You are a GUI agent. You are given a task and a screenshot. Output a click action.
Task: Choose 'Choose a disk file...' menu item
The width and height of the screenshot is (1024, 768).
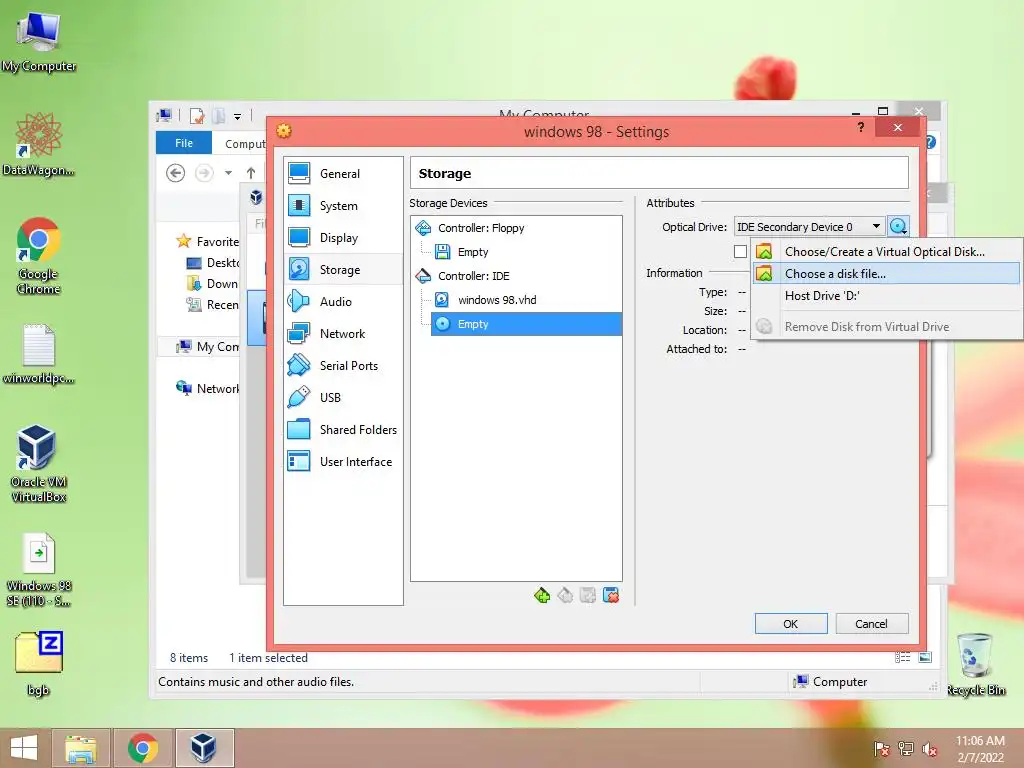click(x=886, y=274)
